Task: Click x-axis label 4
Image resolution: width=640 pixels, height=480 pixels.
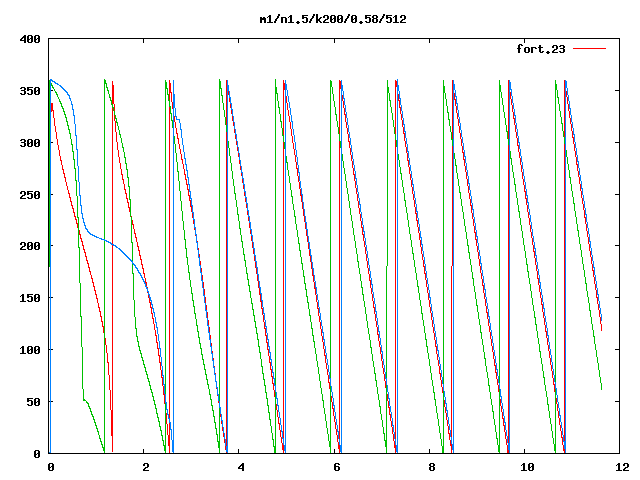Action: click(x=241, y=467)
